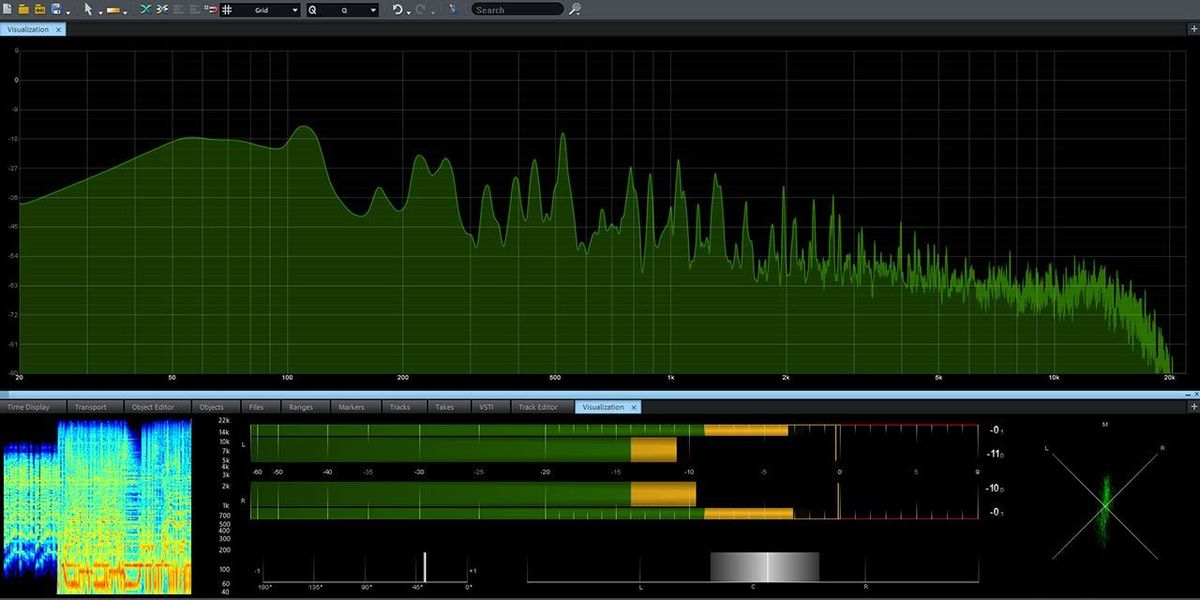Toggle the grid hash icon

click(x=228, y=9)
